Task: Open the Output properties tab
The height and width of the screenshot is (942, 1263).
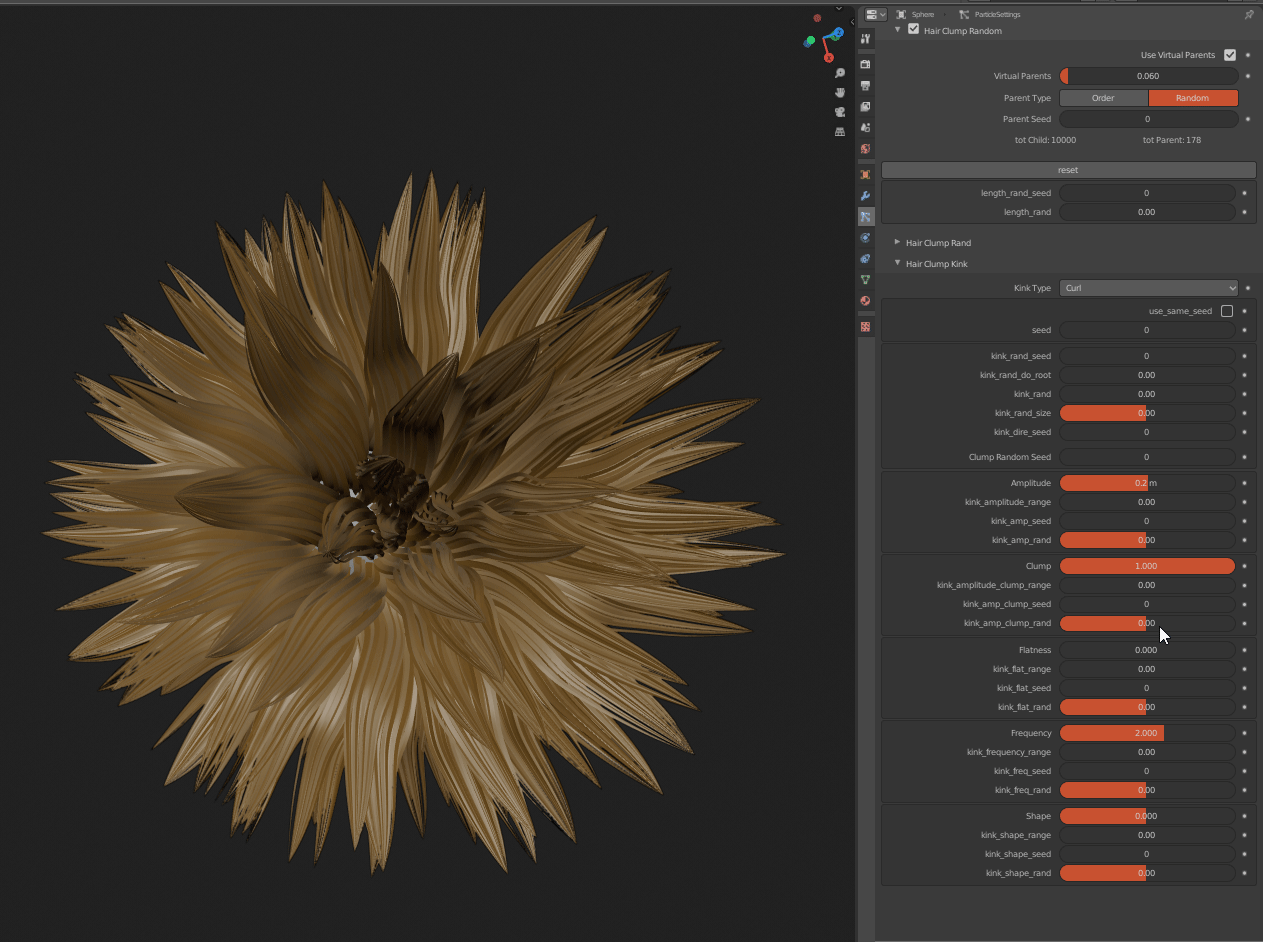Action: coord(866,86)
